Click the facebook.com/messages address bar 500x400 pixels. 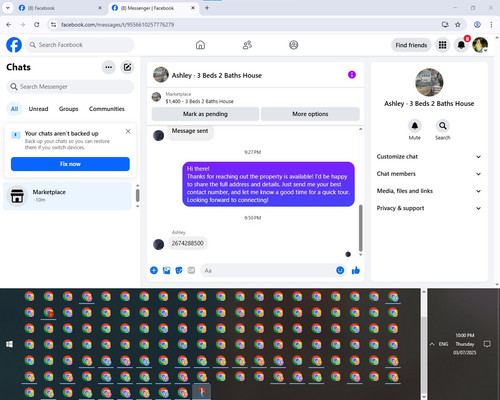117,25
